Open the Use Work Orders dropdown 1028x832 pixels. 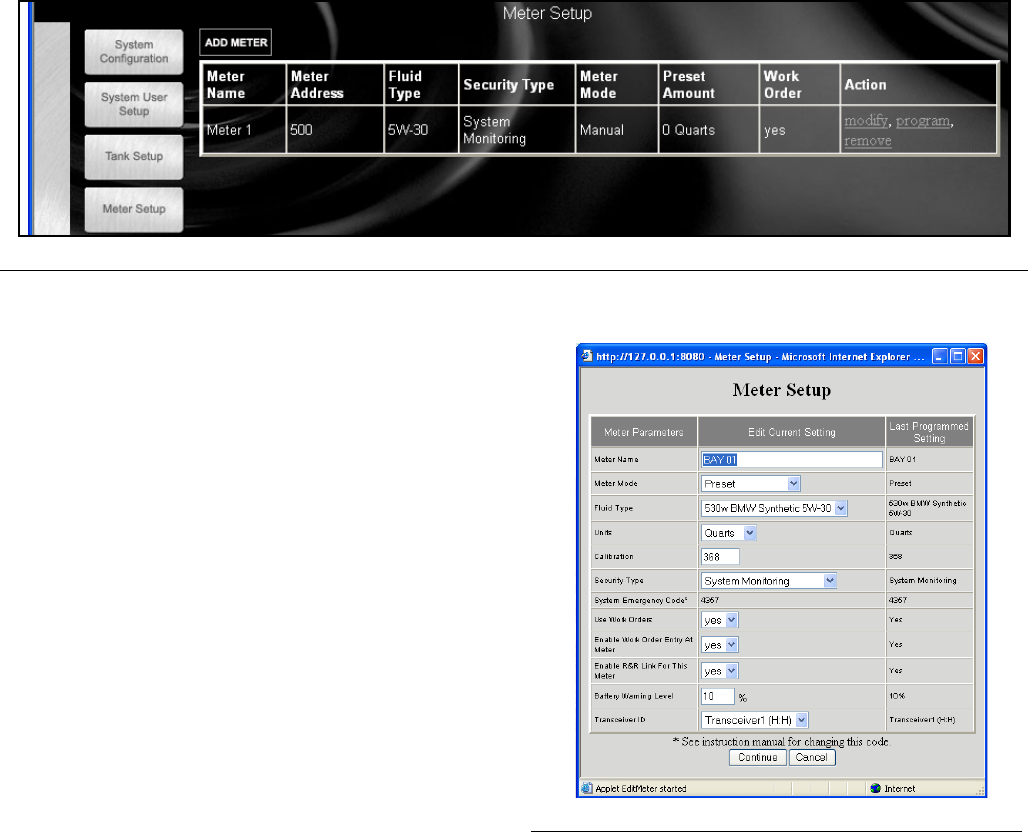tap(719, 620)
